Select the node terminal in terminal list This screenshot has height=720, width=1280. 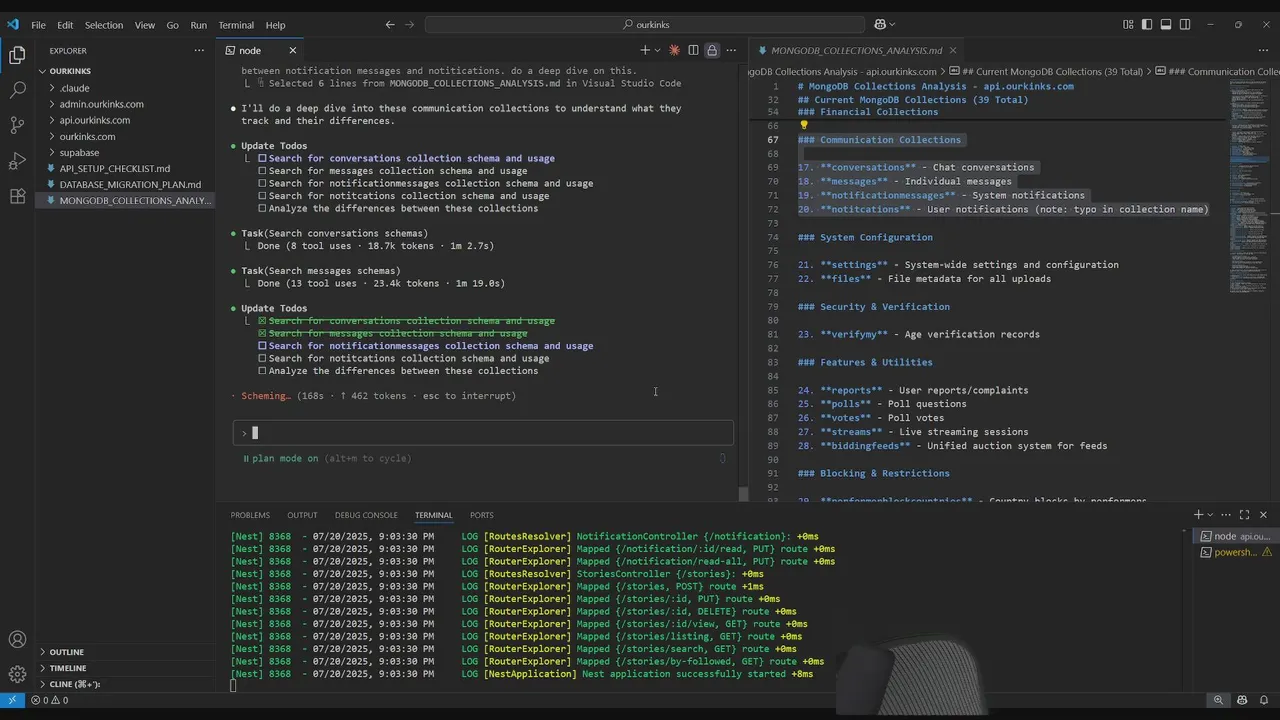(1235, 536)
